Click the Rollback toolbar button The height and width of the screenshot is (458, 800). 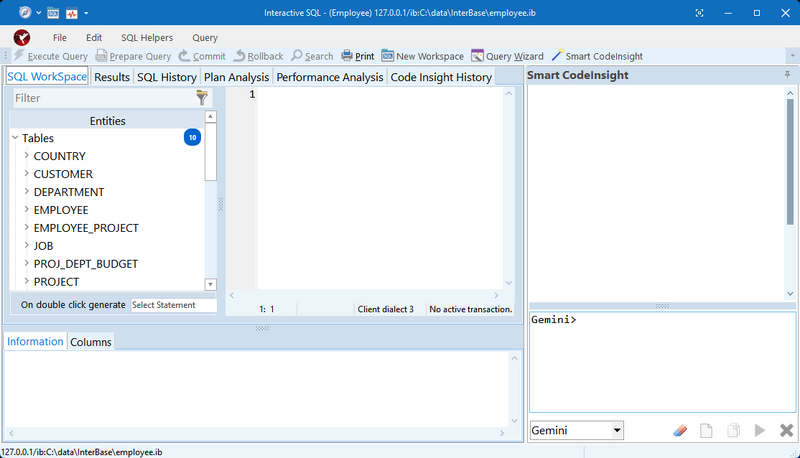point(258,56)
